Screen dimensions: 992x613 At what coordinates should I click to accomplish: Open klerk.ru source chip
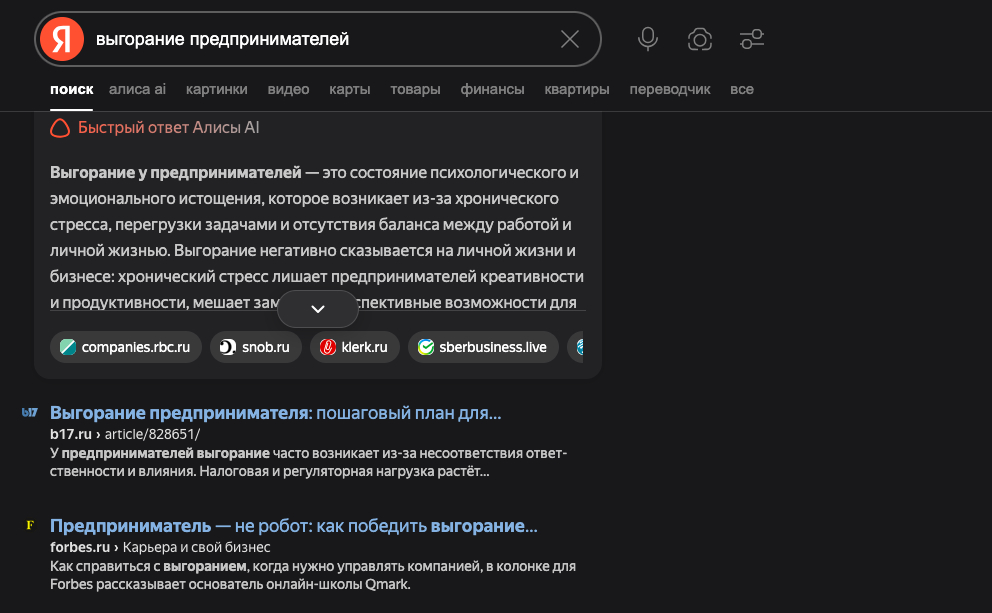[355, 347]
